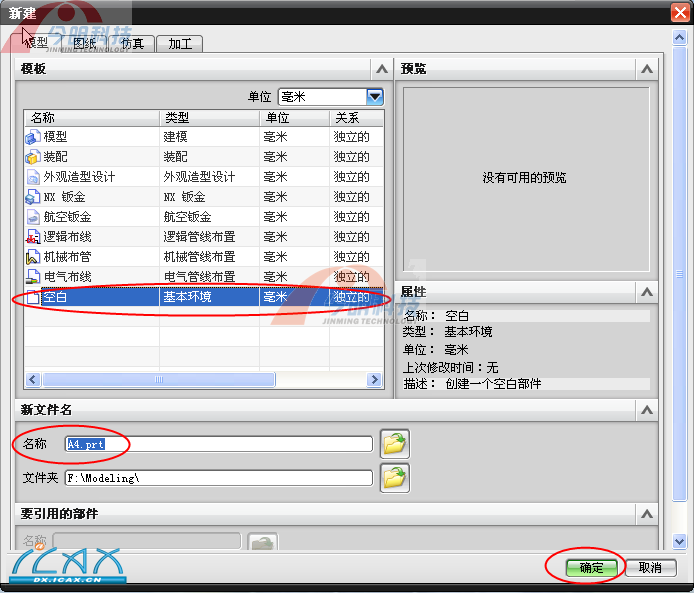Click 没有可用的预览 preview area
The image size is (694, 593).
pyautogui.click(x=526, y=179)
